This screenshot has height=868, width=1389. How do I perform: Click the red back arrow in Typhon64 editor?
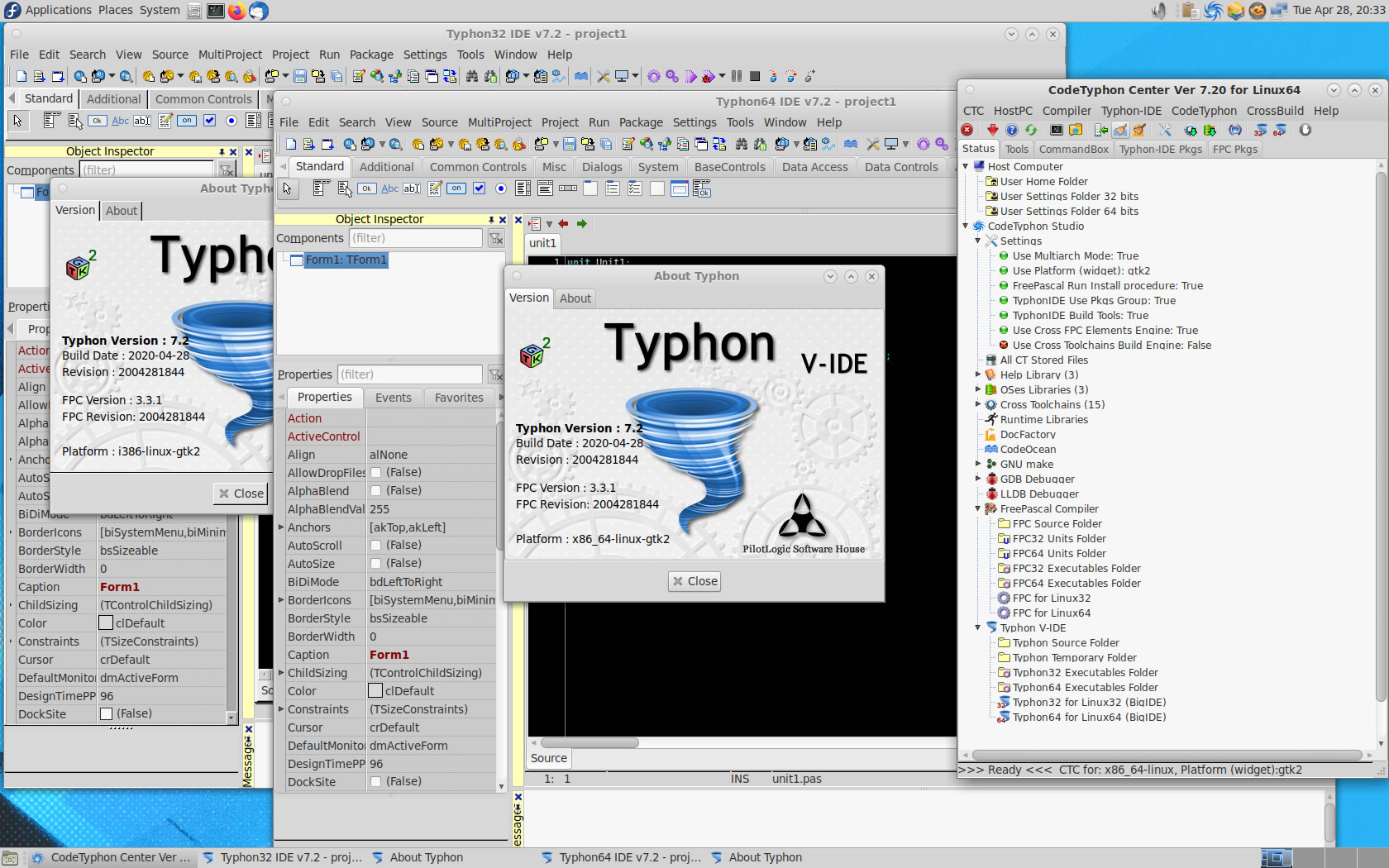(563, 223)
